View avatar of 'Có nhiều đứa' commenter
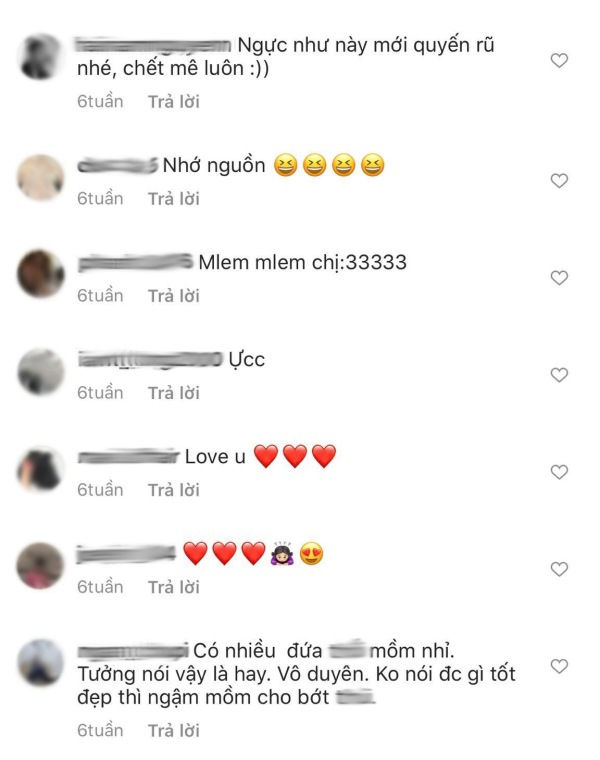 [x=41, y=662]
